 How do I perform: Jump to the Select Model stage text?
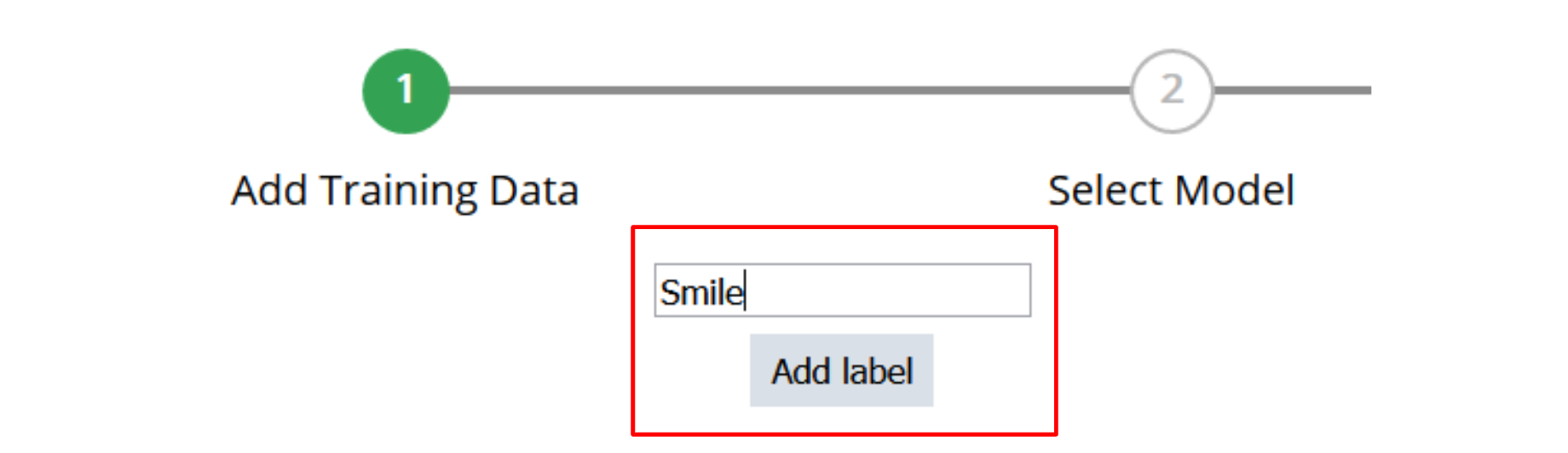click(x=1171, y=190)
